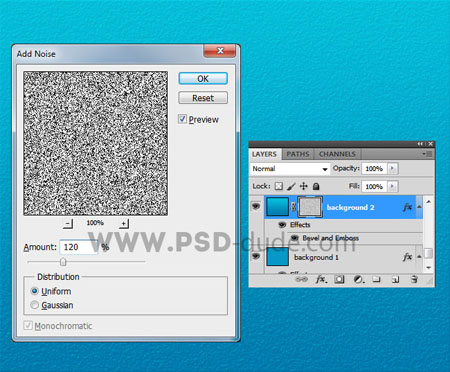Image resolution: width=450 pixels, height=372 pixels.
Task: Click the noise Amount slider handle
Action: [x=63, y=262]
